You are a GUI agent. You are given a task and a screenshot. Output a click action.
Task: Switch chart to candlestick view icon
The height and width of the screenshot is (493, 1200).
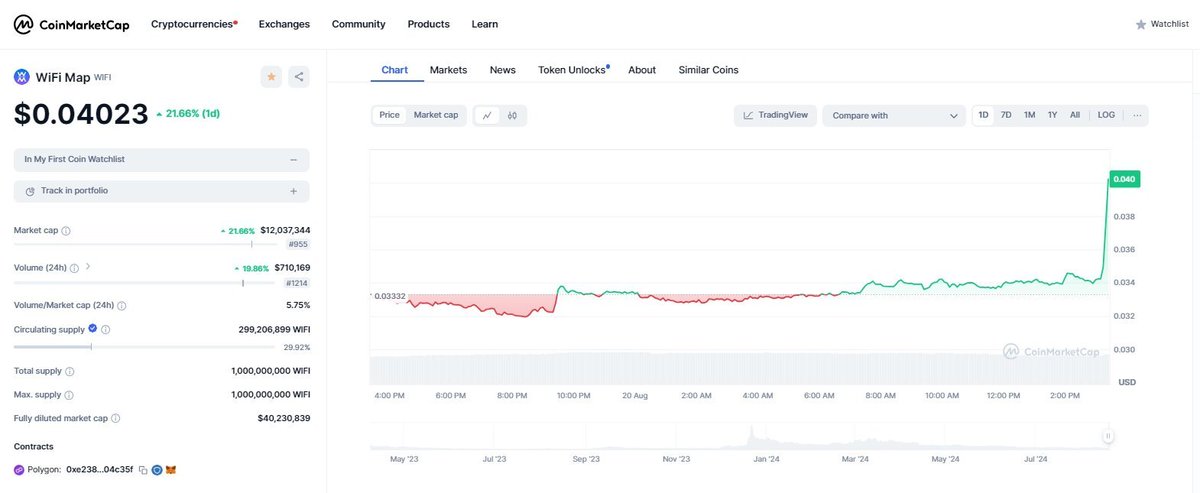(512, 116)
